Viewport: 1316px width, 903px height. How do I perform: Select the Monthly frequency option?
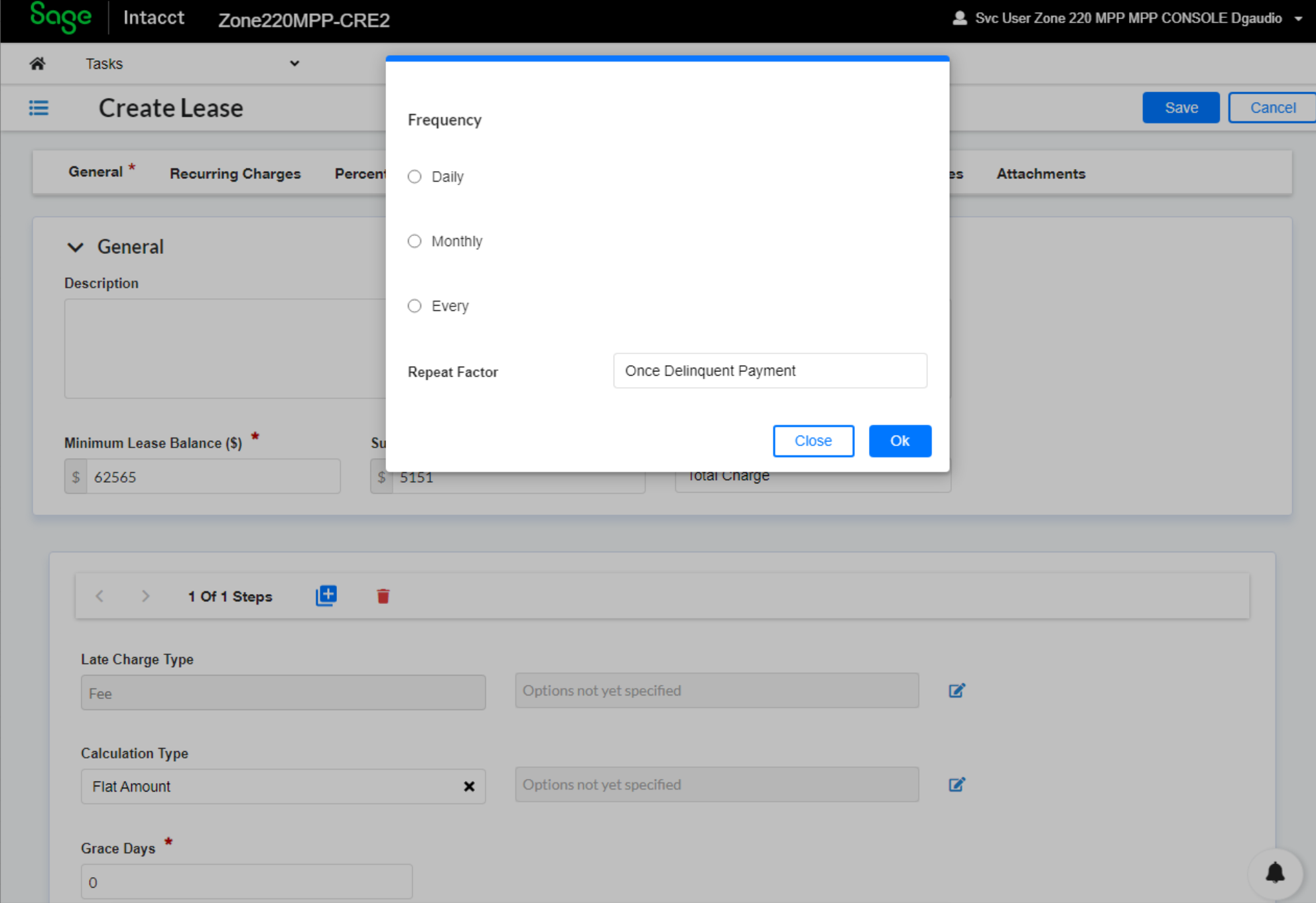415,241
